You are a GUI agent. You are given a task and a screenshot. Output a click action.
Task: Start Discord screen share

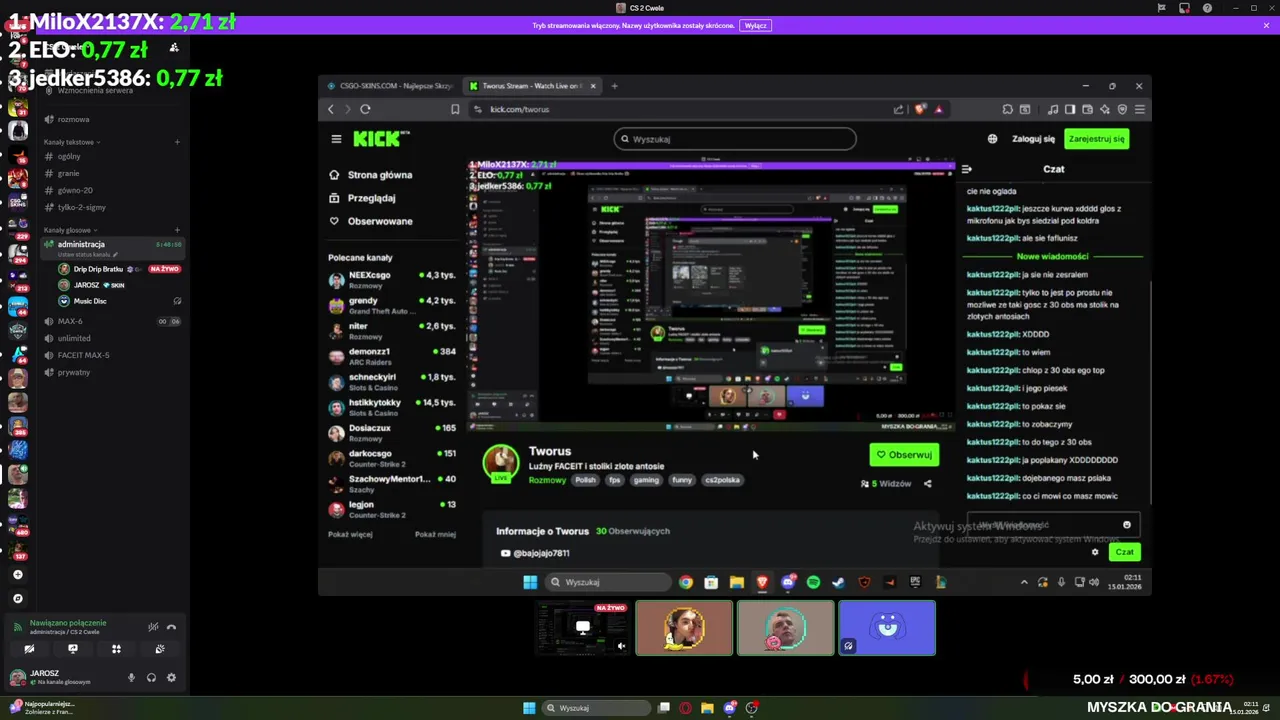(x=73, y=649)
